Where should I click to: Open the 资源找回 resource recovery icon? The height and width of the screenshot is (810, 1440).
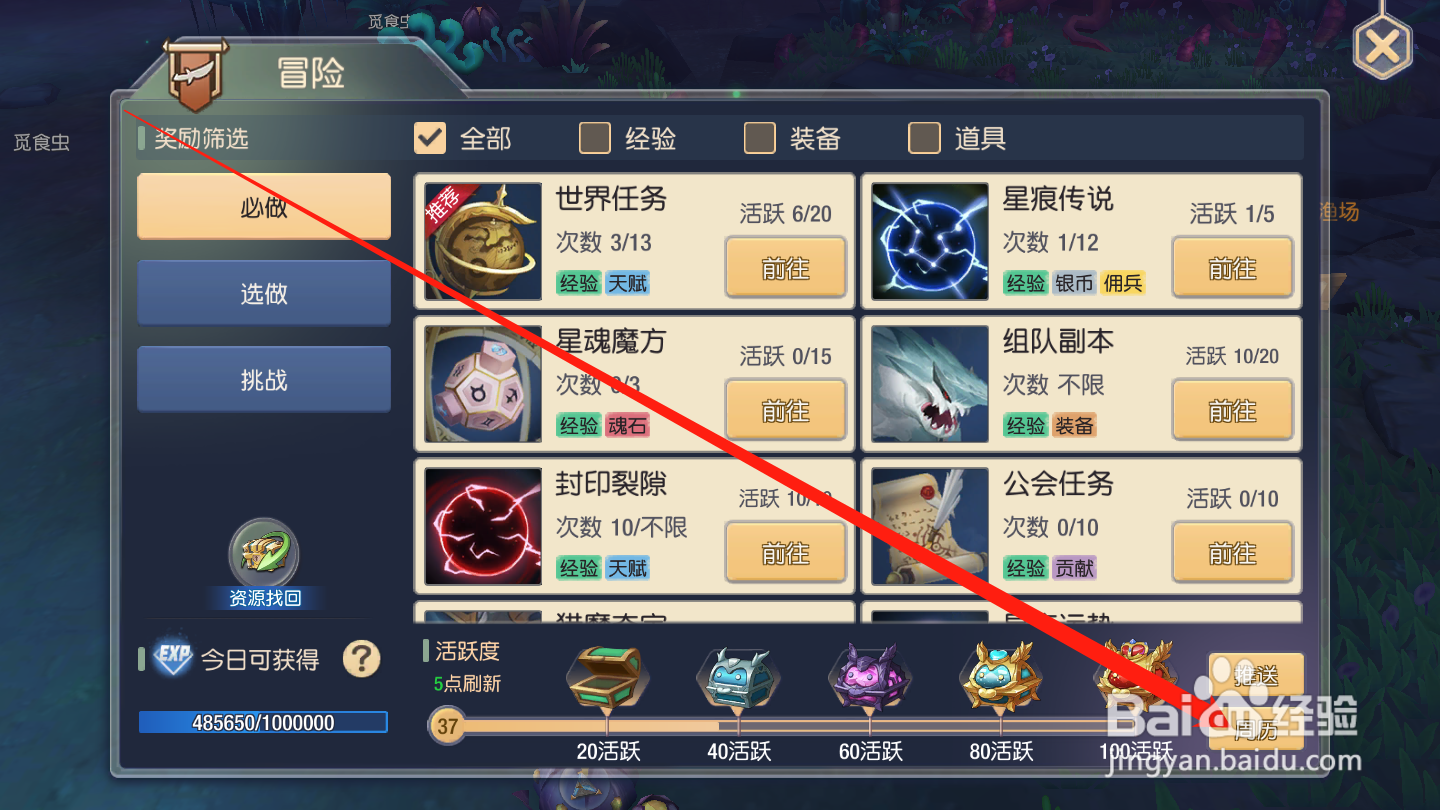pyautogui.click(x=264, y=553)
